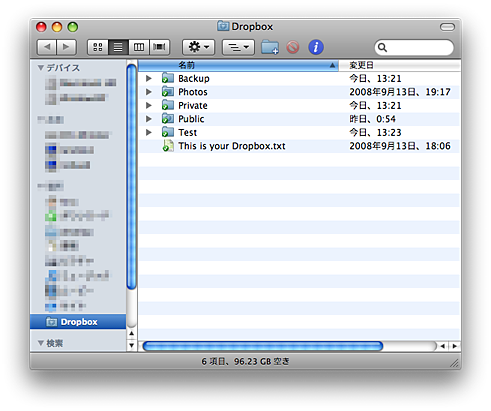Close the Dropbox window with red button
491x411 pixels.
[41, 27]
